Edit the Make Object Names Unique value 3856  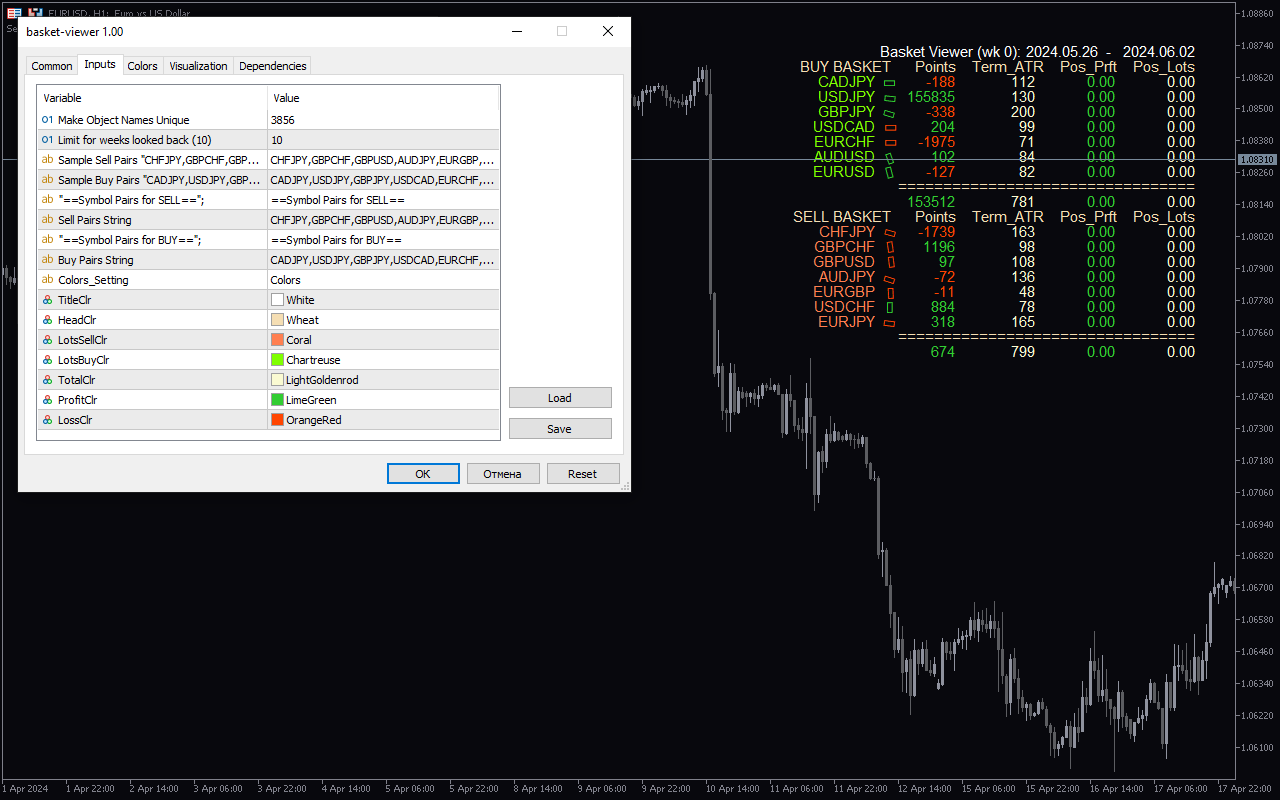click(383, 120)
